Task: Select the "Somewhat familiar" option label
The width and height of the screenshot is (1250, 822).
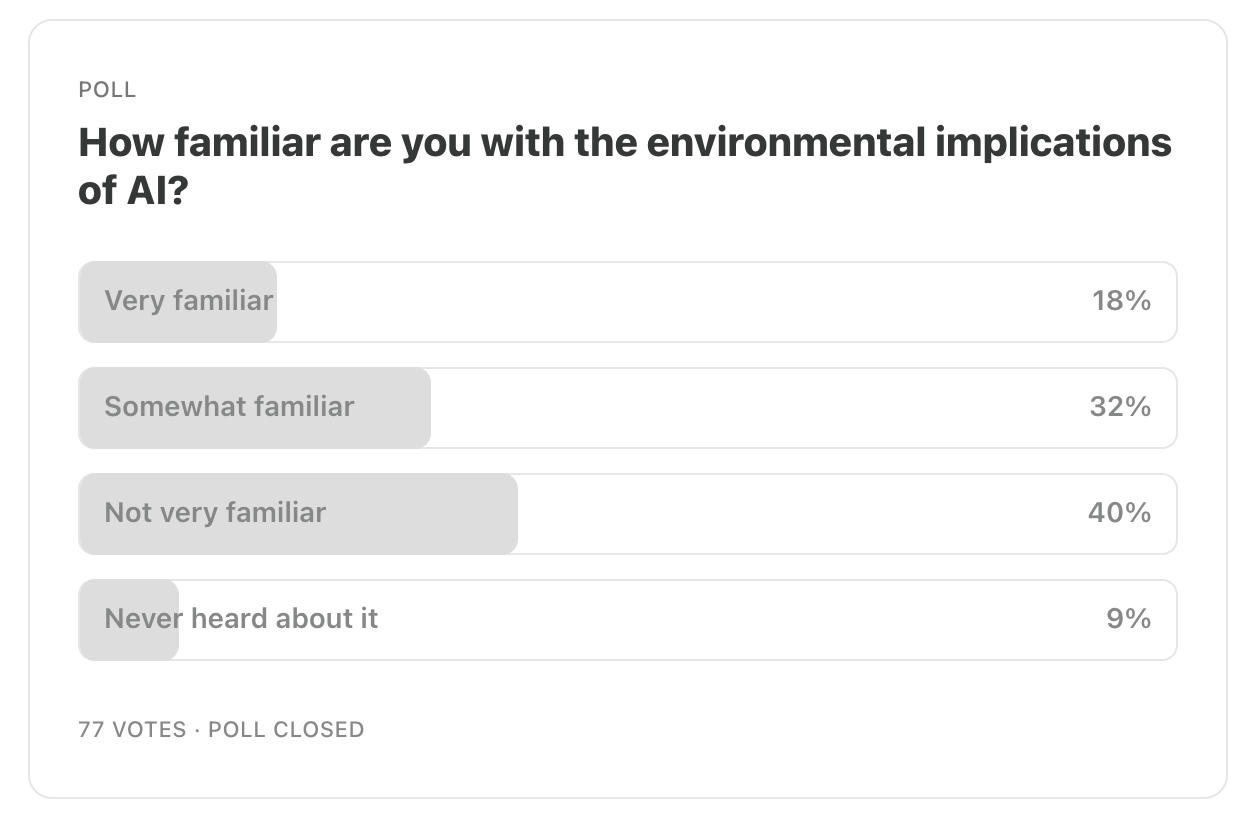Action: 229,407
